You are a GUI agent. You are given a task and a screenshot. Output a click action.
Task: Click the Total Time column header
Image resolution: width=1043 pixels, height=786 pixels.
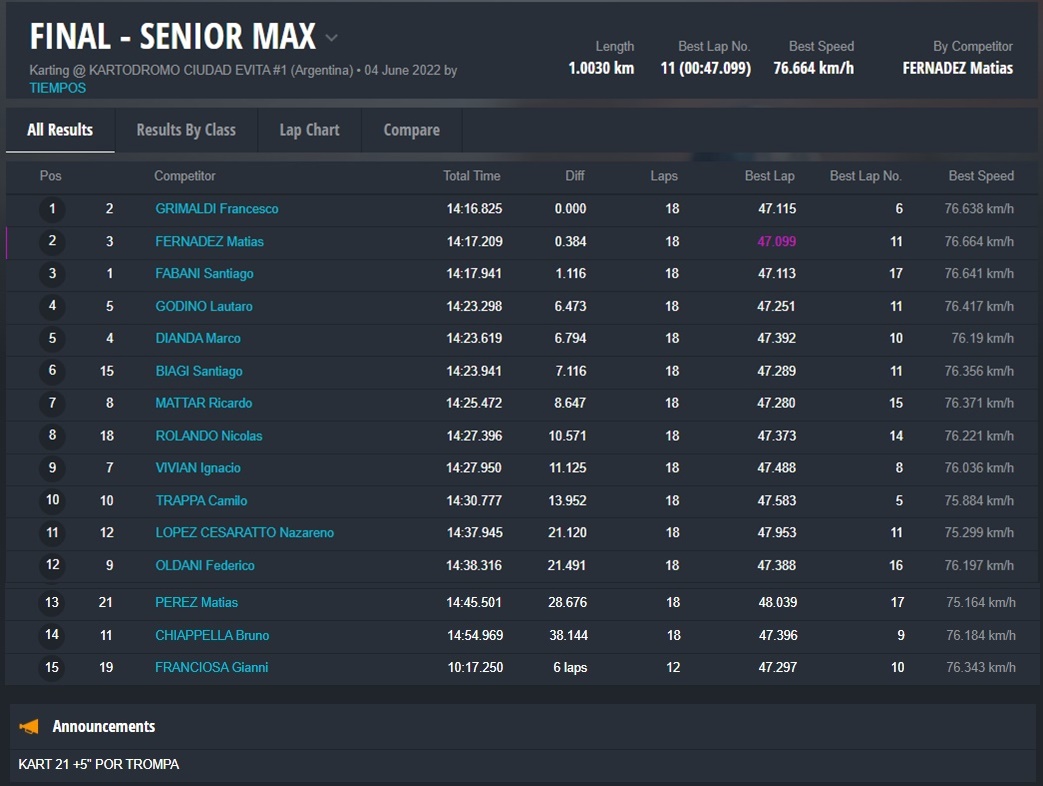(471, 176)
